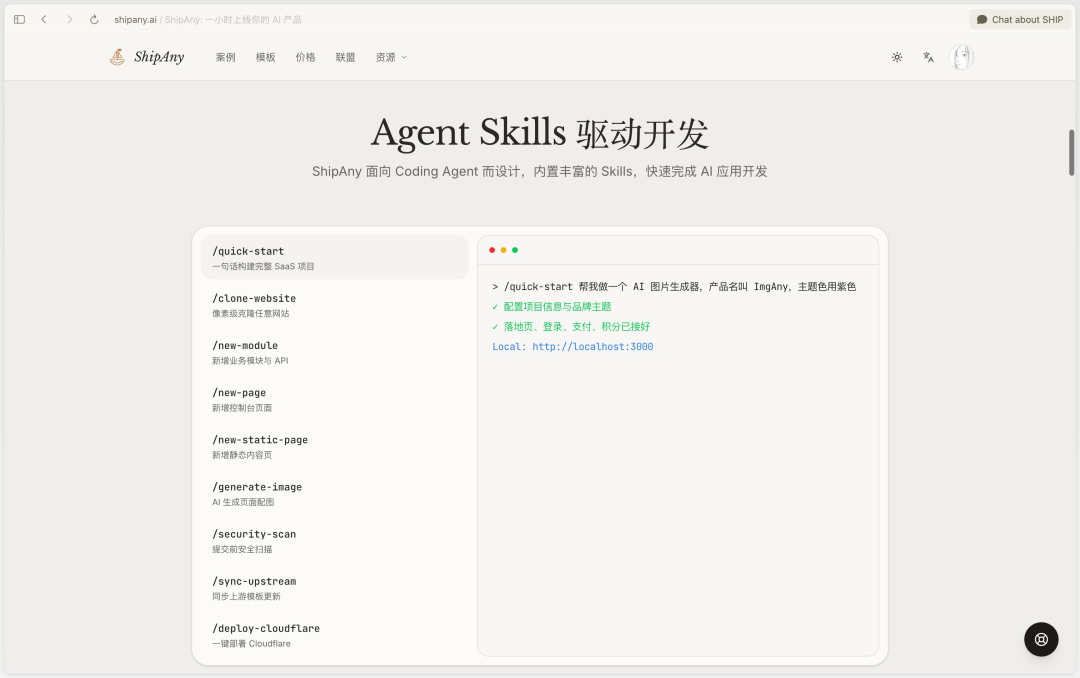Open the user avatar menu

[962, 57]
